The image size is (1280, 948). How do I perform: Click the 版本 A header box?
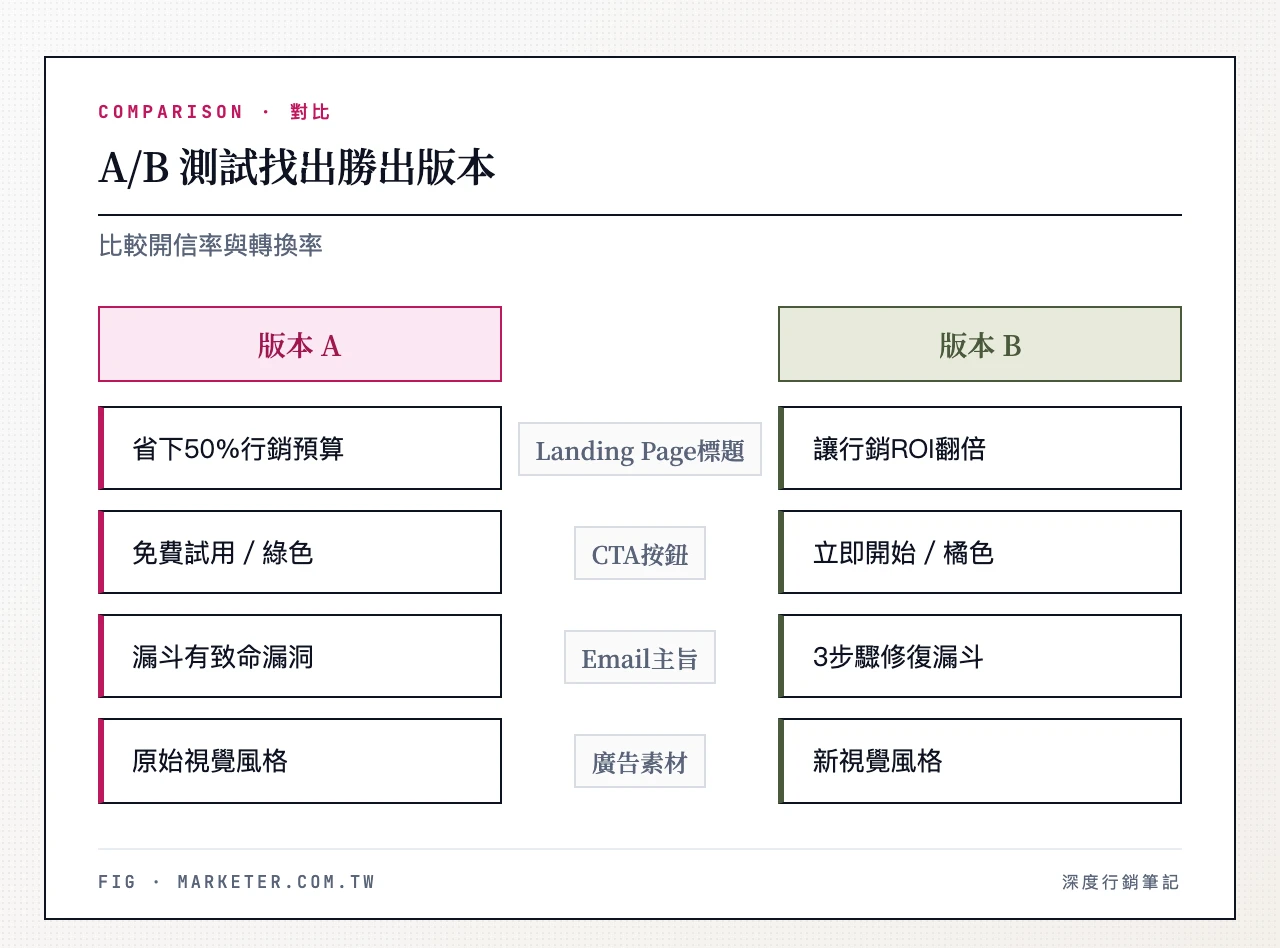click(300, 344)
